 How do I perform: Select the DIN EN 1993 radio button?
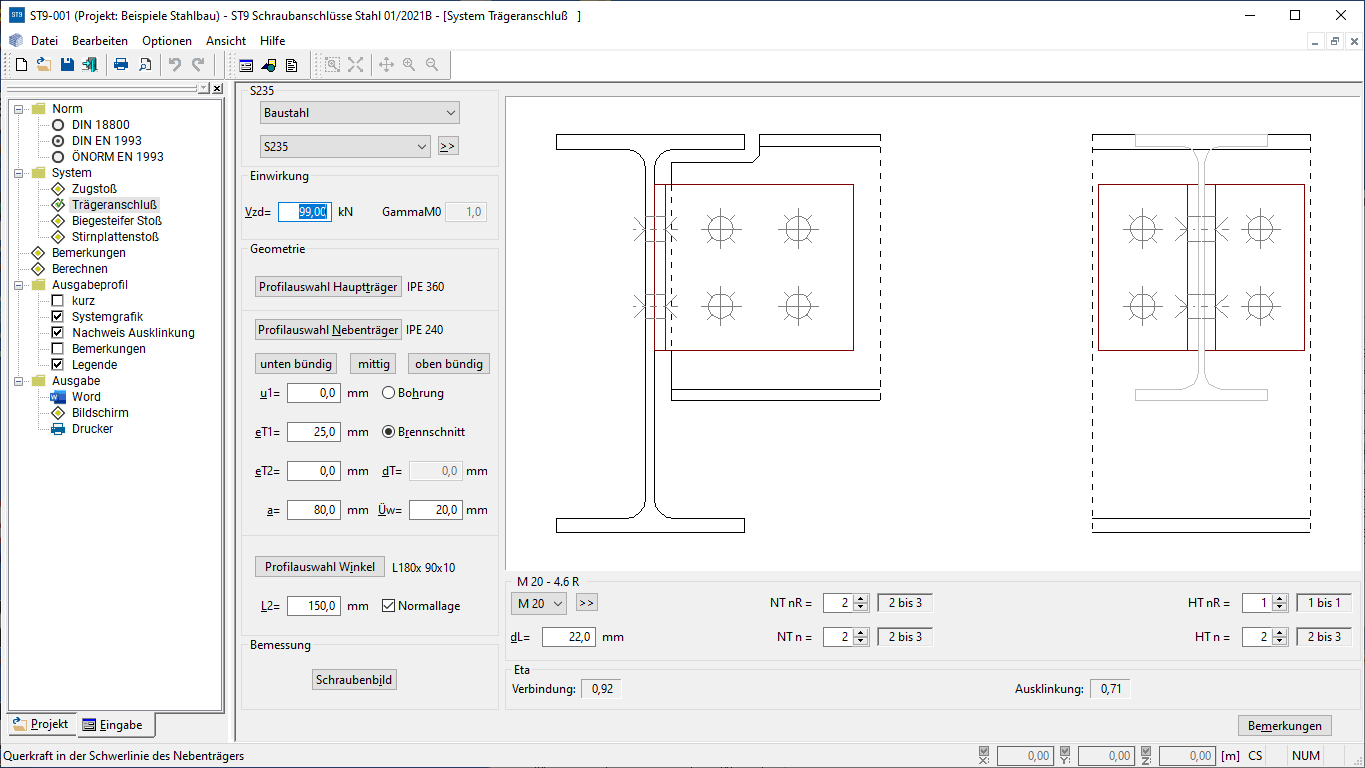point(58,141)
